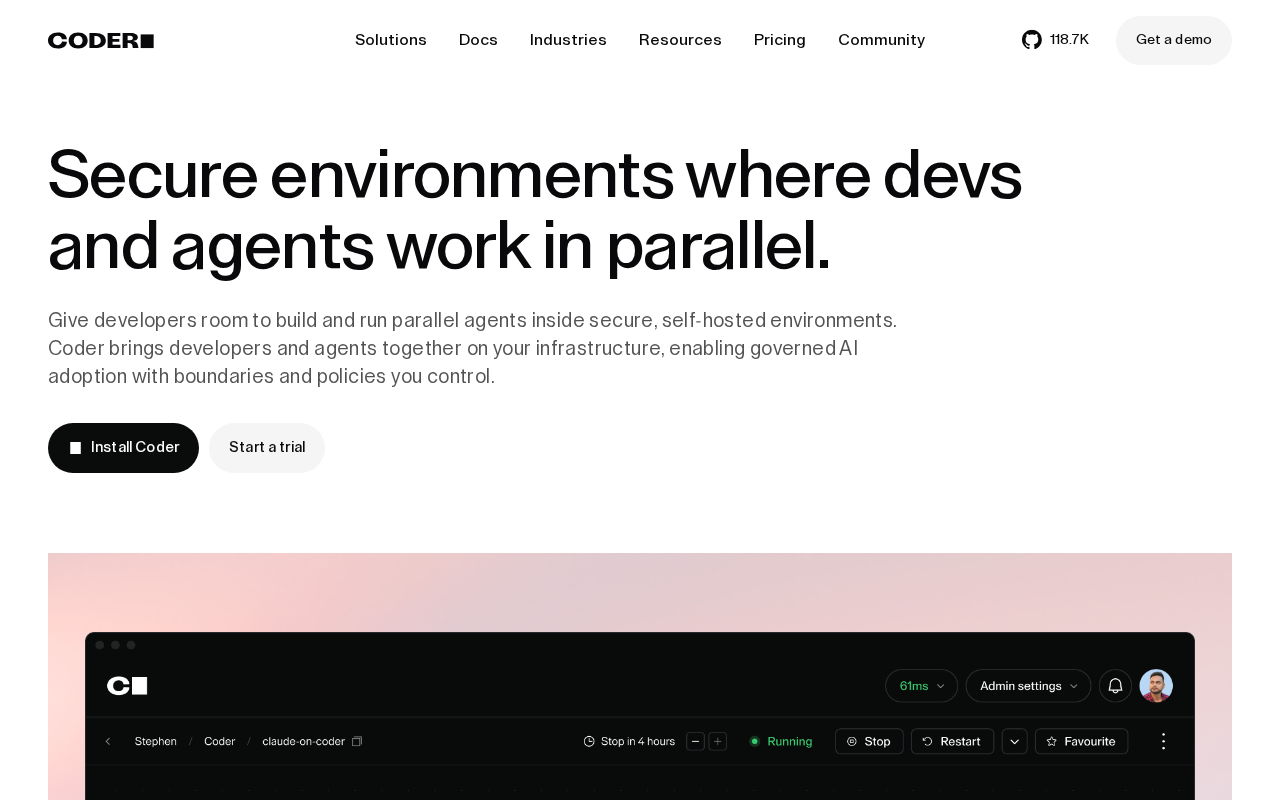The image size is (1280, 800).
Task: Click the Start a trial button
Action: (x=267, y=448)
